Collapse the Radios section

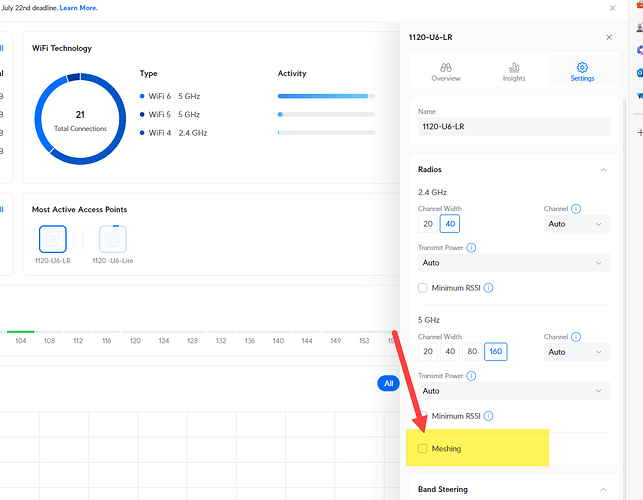coord(603,170)
